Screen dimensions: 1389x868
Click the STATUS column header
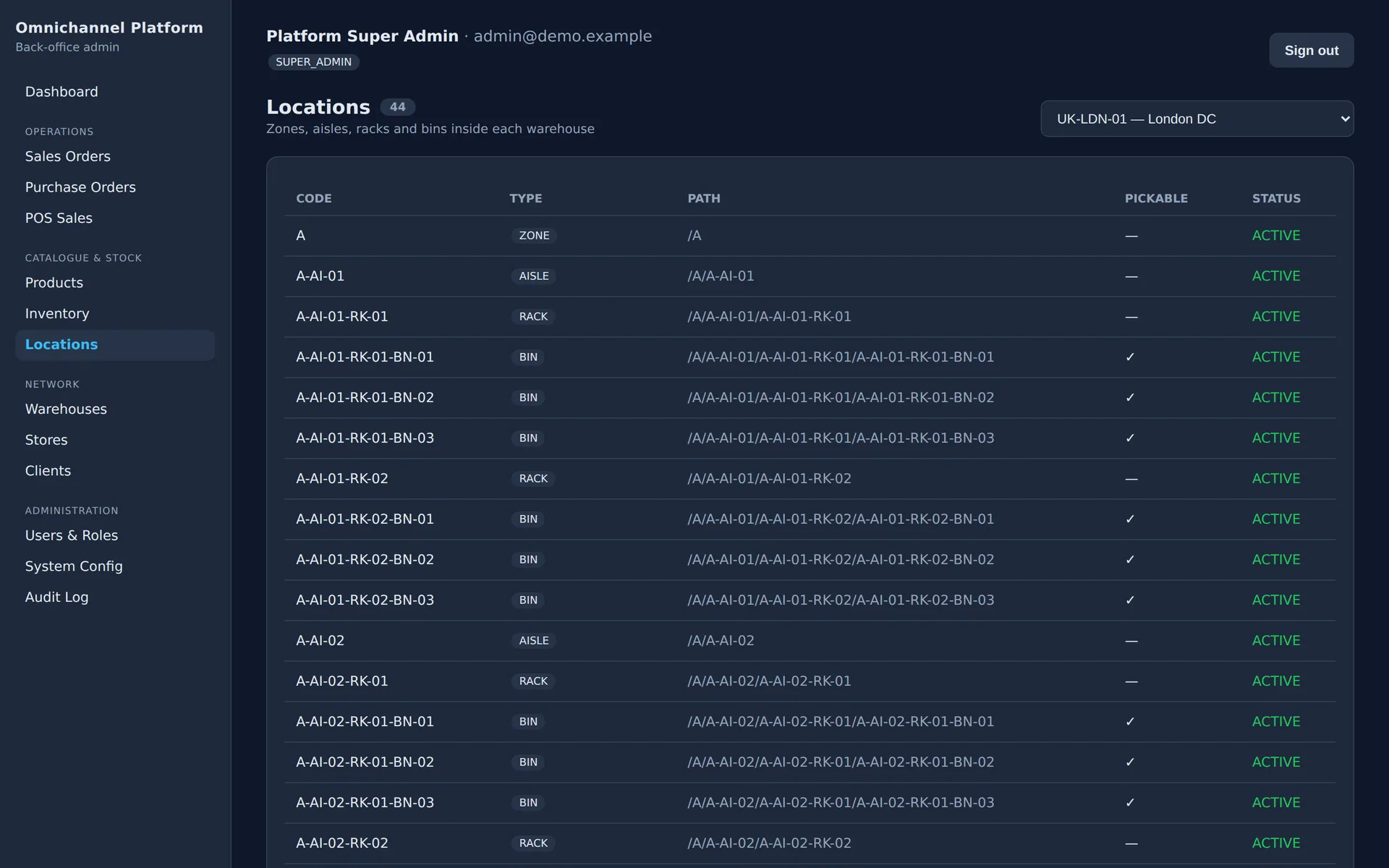click(1276, 198)
